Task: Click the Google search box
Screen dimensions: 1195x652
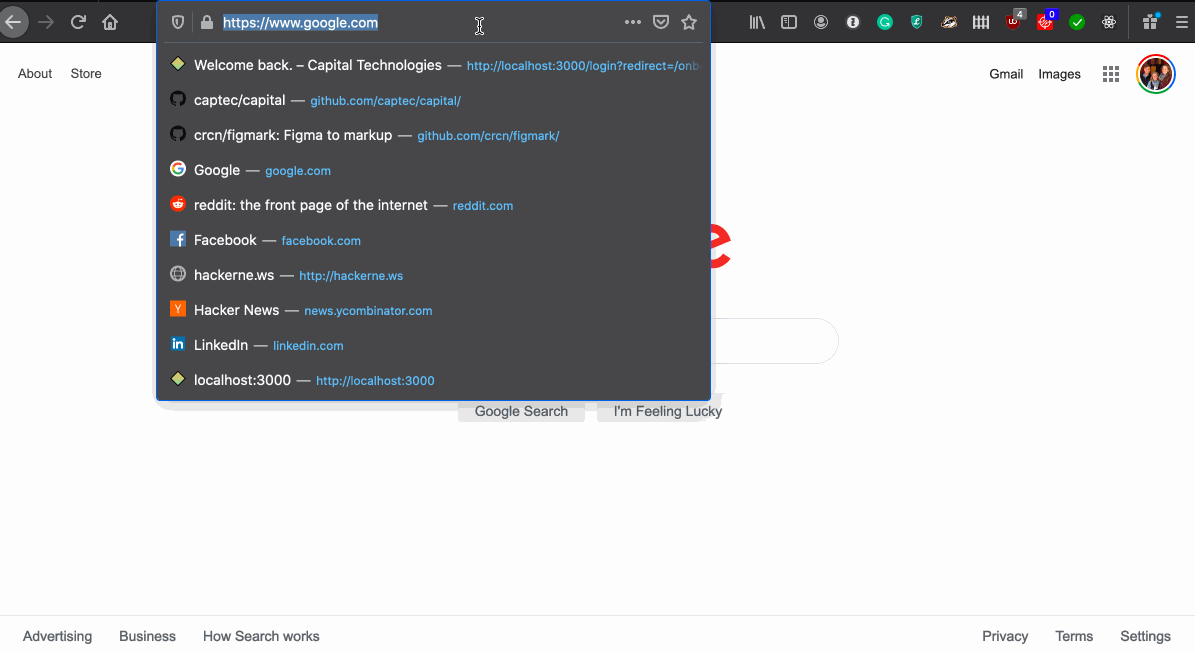Action: click(774, 340)
